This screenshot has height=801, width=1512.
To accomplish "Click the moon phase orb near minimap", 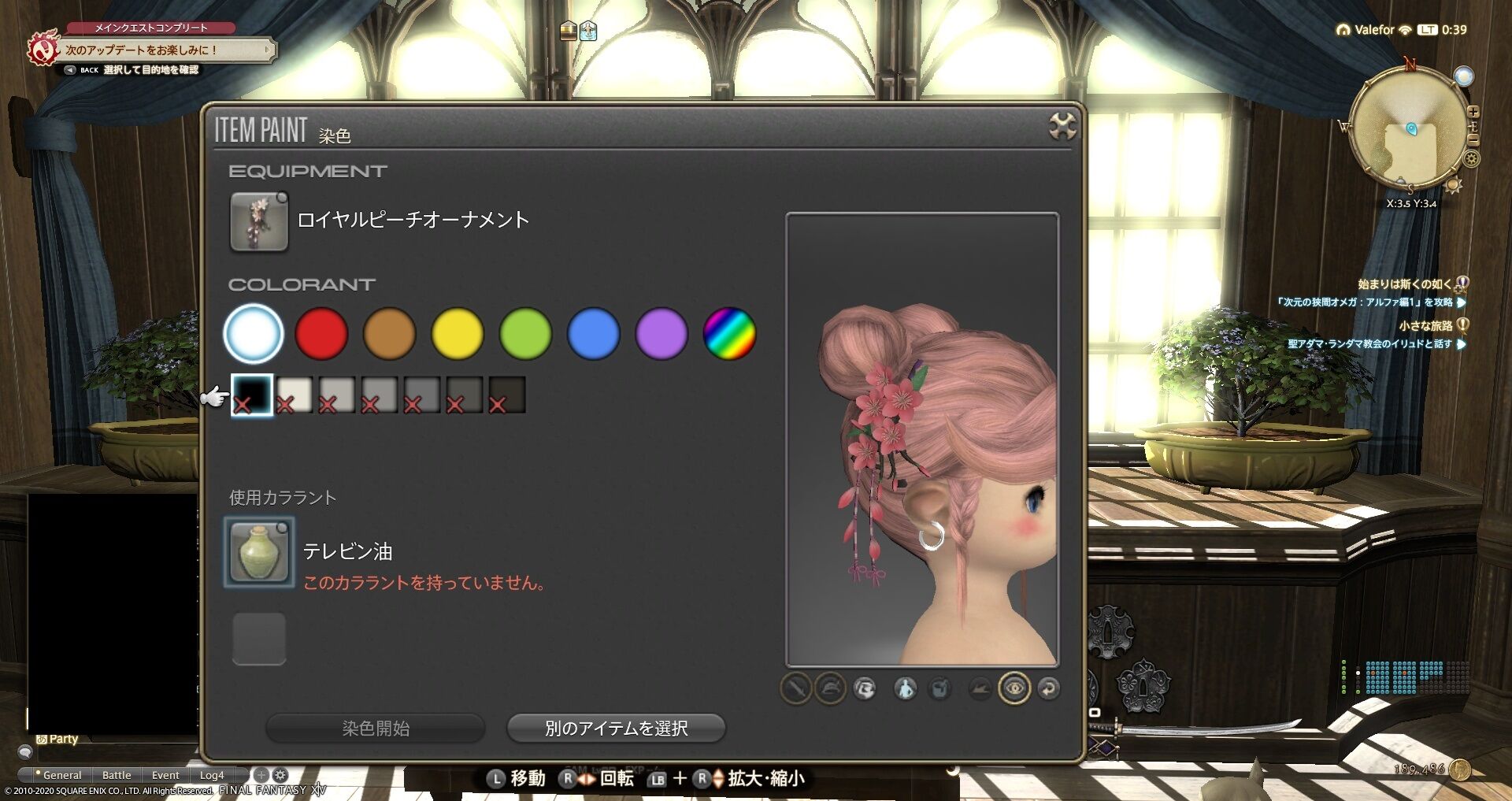I will pyautogui.click(x=1463, y=76).
